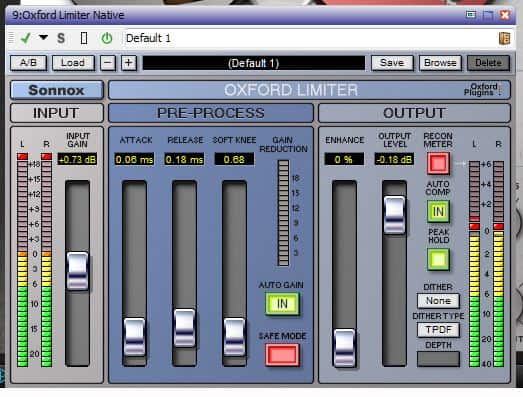Click the 0.06 ms attack value field
The height and width of the screenshot is (397, 523).
tap(134, 159)
